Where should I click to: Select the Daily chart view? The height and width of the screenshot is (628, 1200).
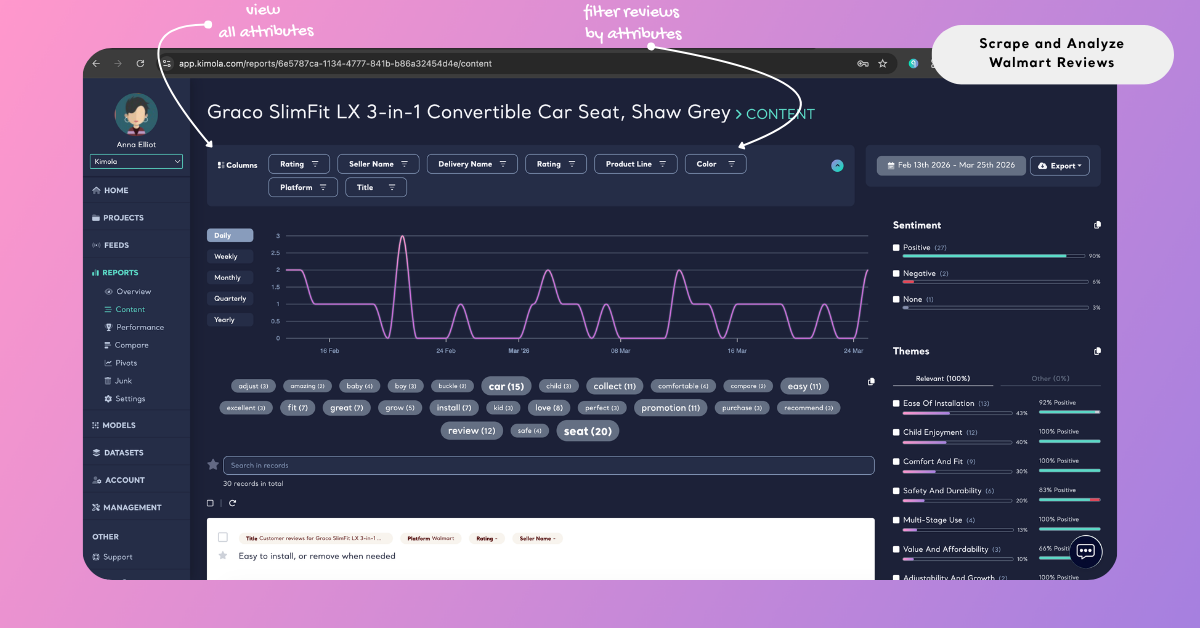pos(230,235)
